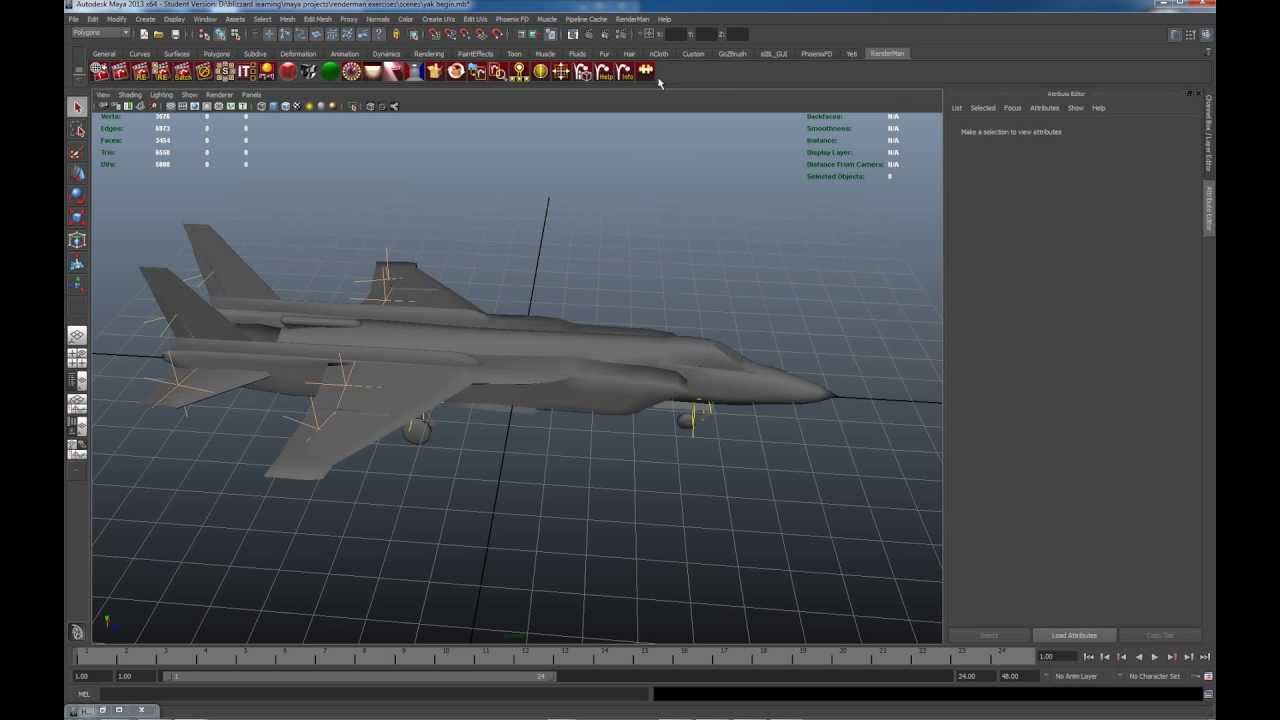Open the viewport Shading menu
The width and height of the screenshot is (1280, 720).
coord(130,95)
